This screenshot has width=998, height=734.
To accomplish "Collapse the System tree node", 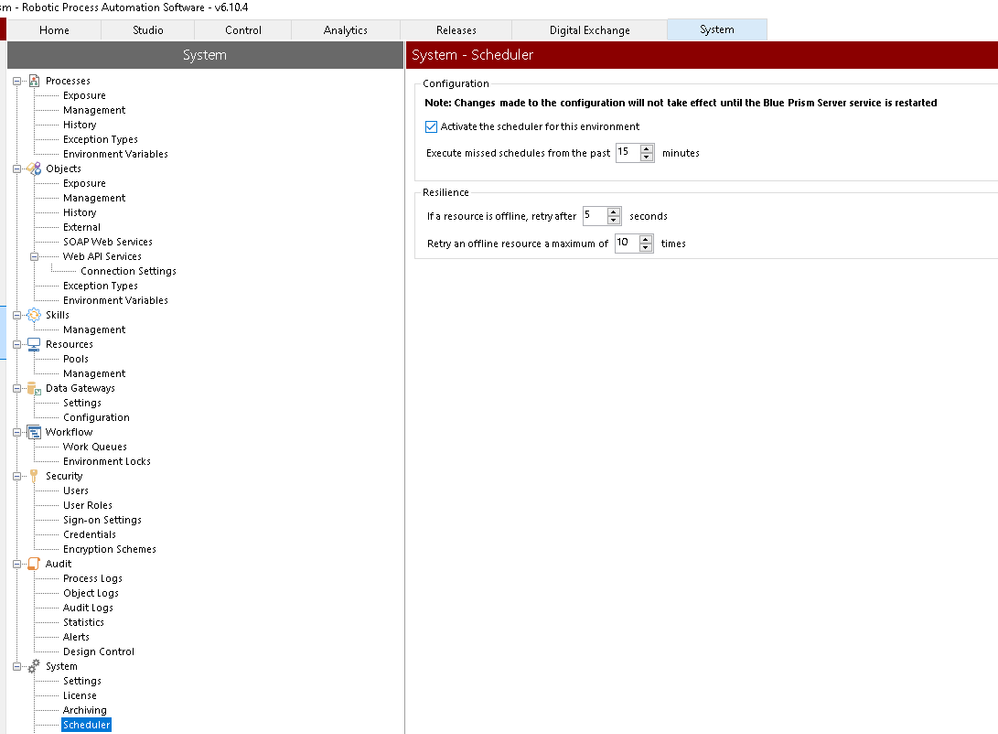I will click(x=17, y=667).
